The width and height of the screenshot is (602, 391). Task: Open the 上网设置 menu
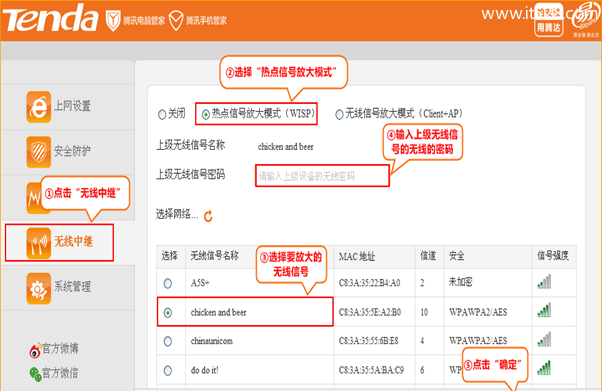(x=73, y=106)
